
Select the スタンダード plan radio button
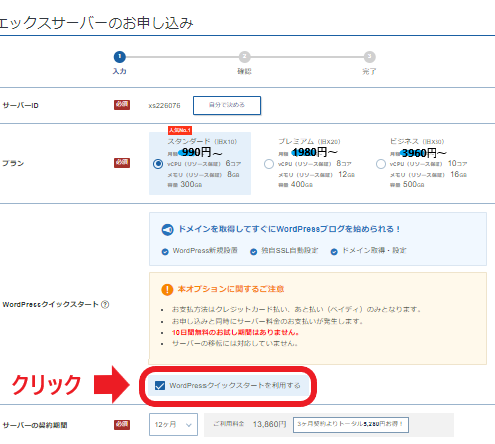[x=158, y=164]
